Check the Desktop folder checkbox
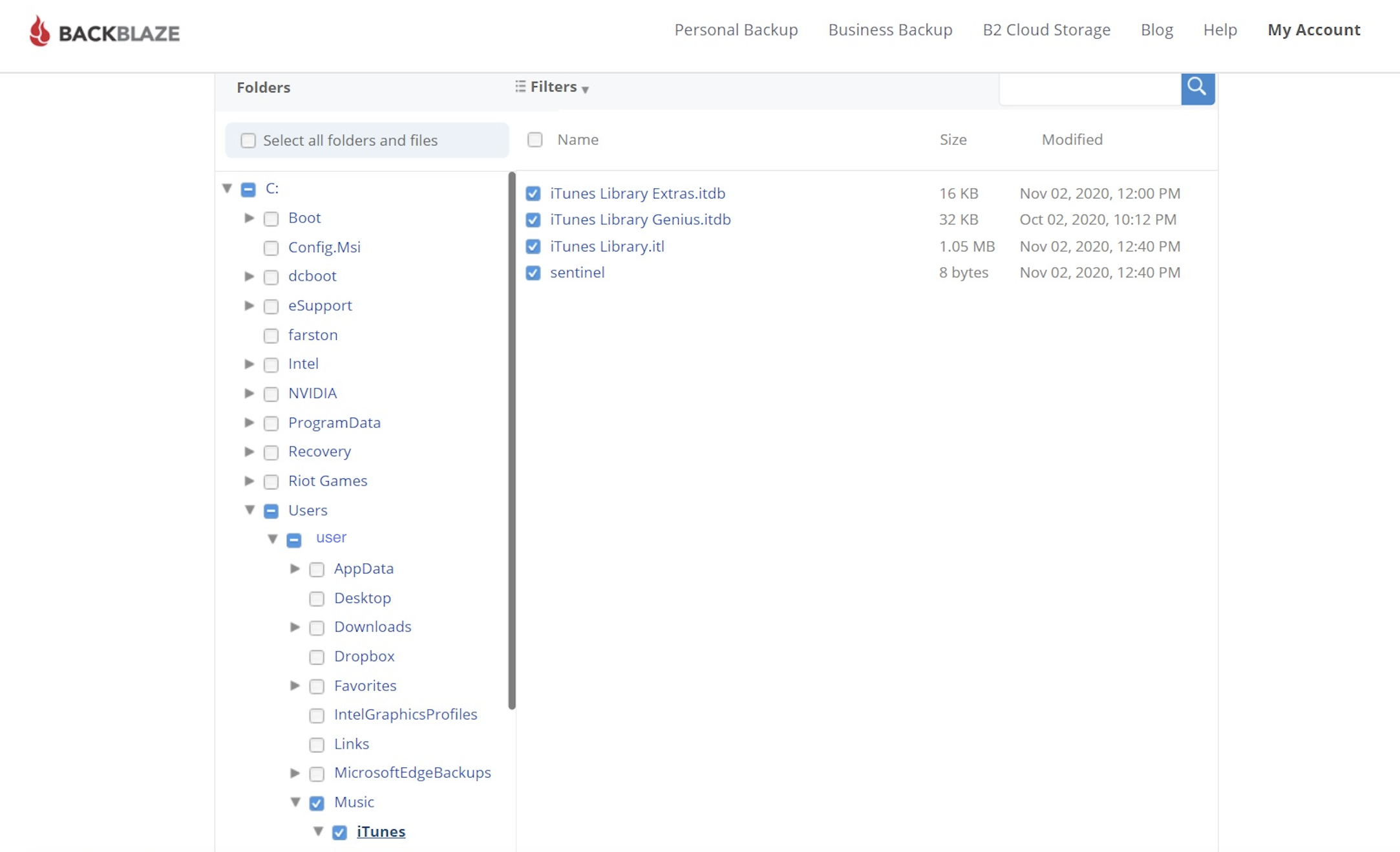 317,599
